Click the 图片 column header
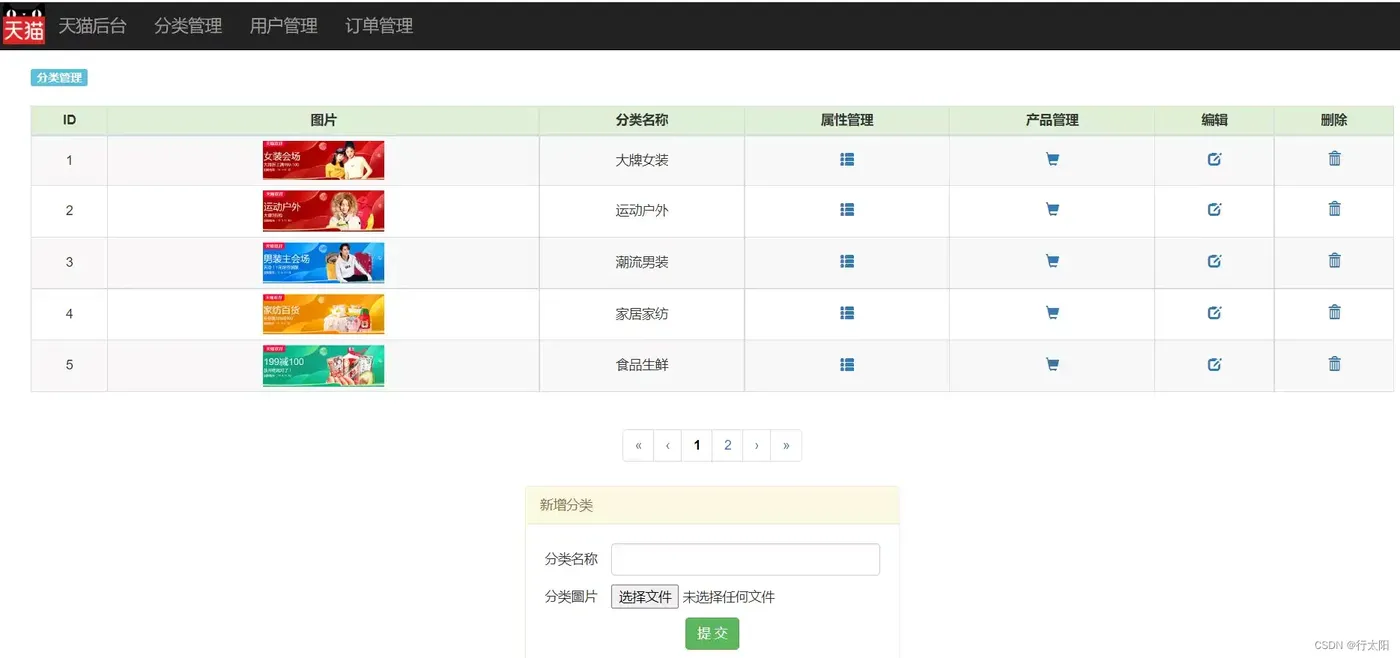This screenshot has width=1400, height=658. pos(323,120)
